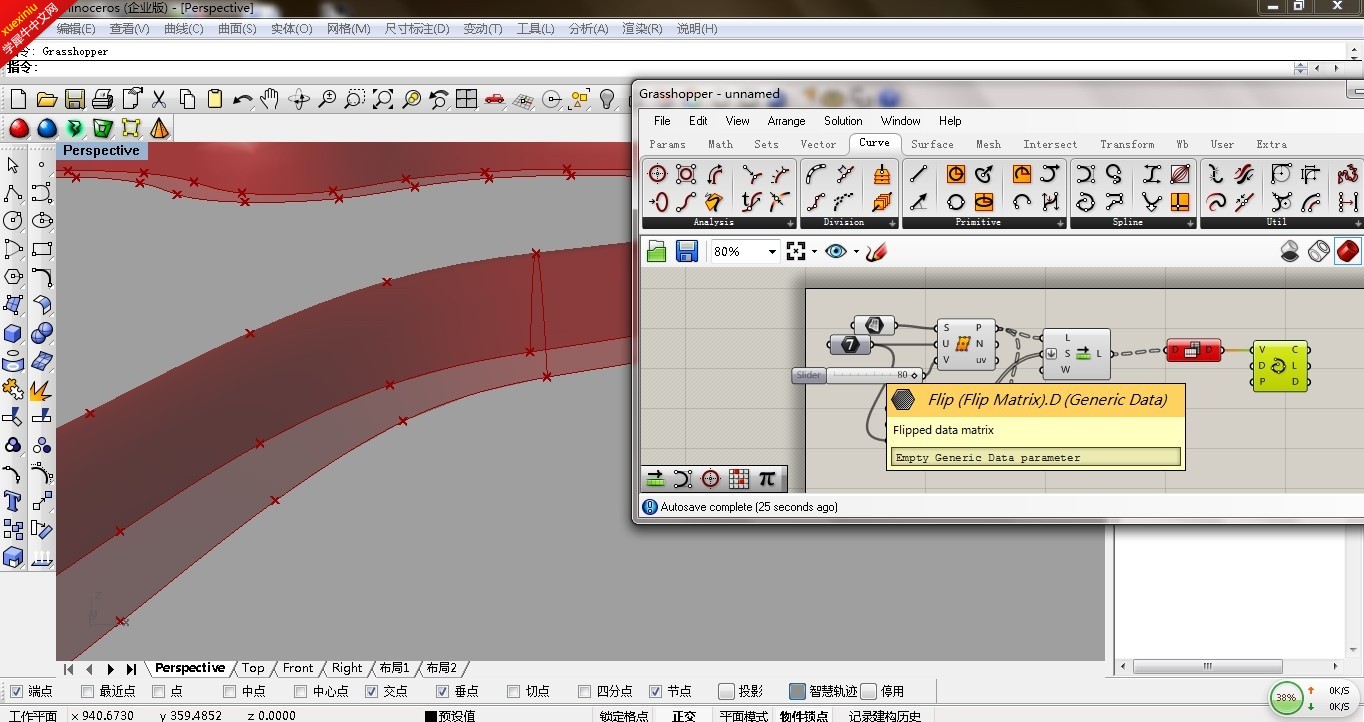
Task: Click the Line primitive icon in Curve tab
Action: point(918,175)
